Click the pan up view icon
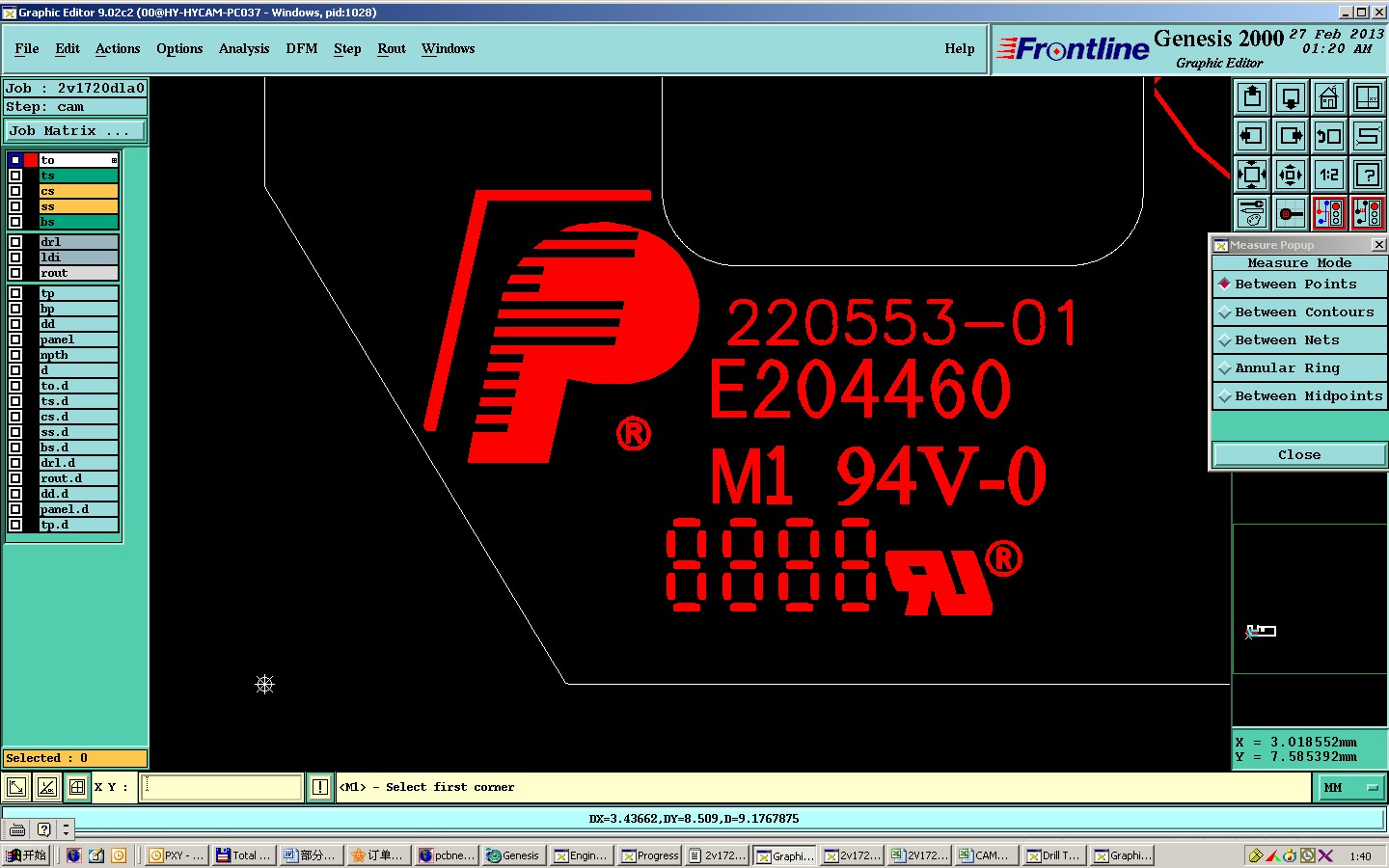This screenshot has width=1389, height=868. (x=1252, y=97)
